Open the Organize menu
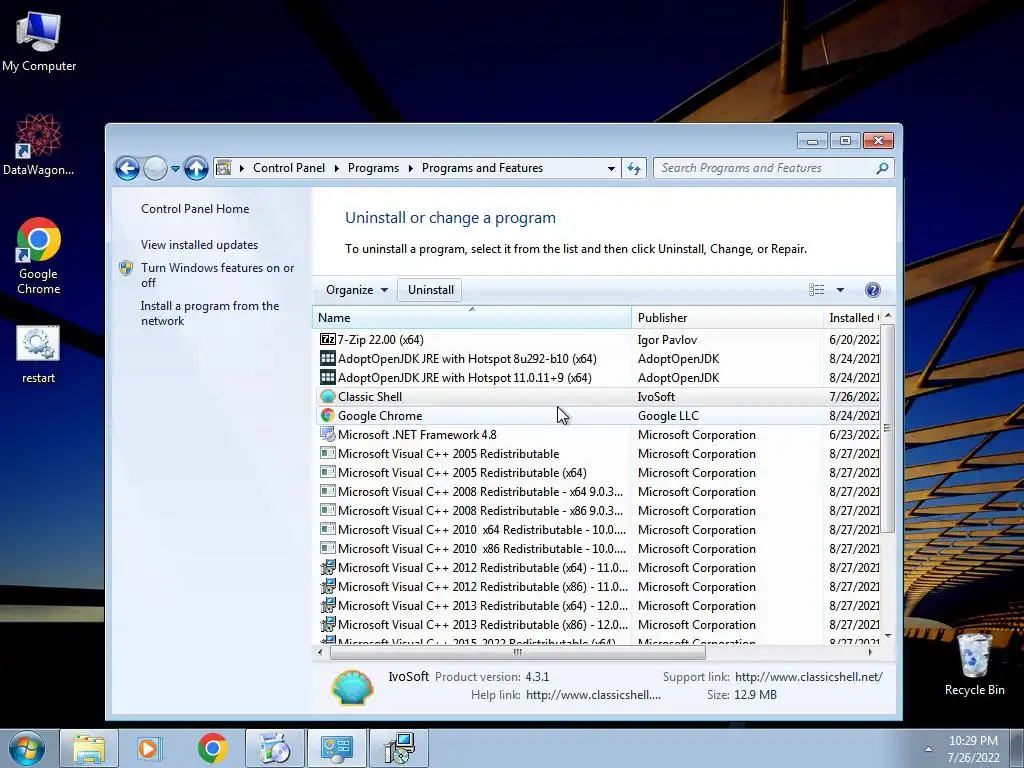This screenshot has width=1024, height=768. coord(357,290)
